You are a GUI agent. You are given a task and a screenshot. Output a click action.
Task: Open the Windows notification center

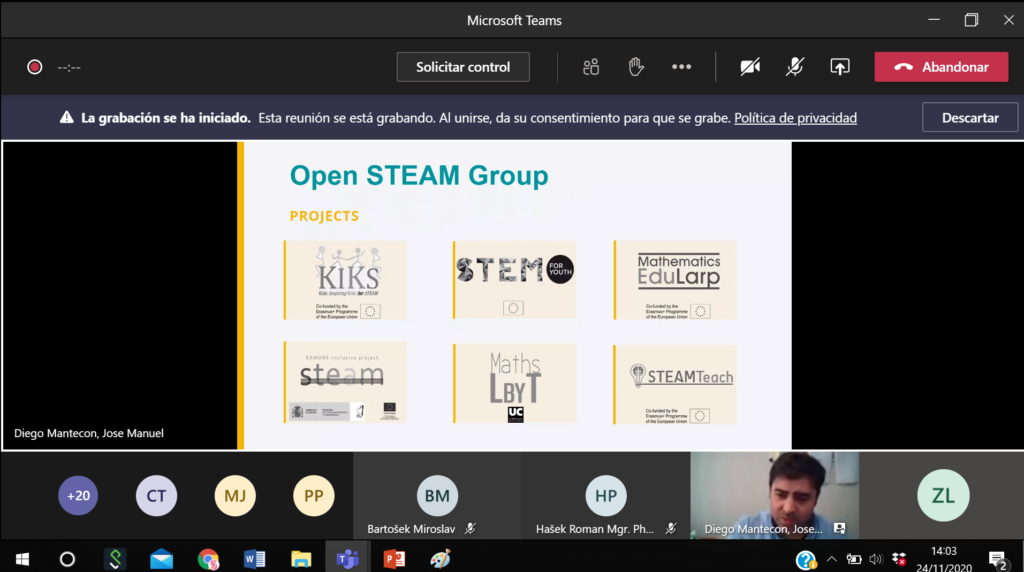[x=997, y=560]
